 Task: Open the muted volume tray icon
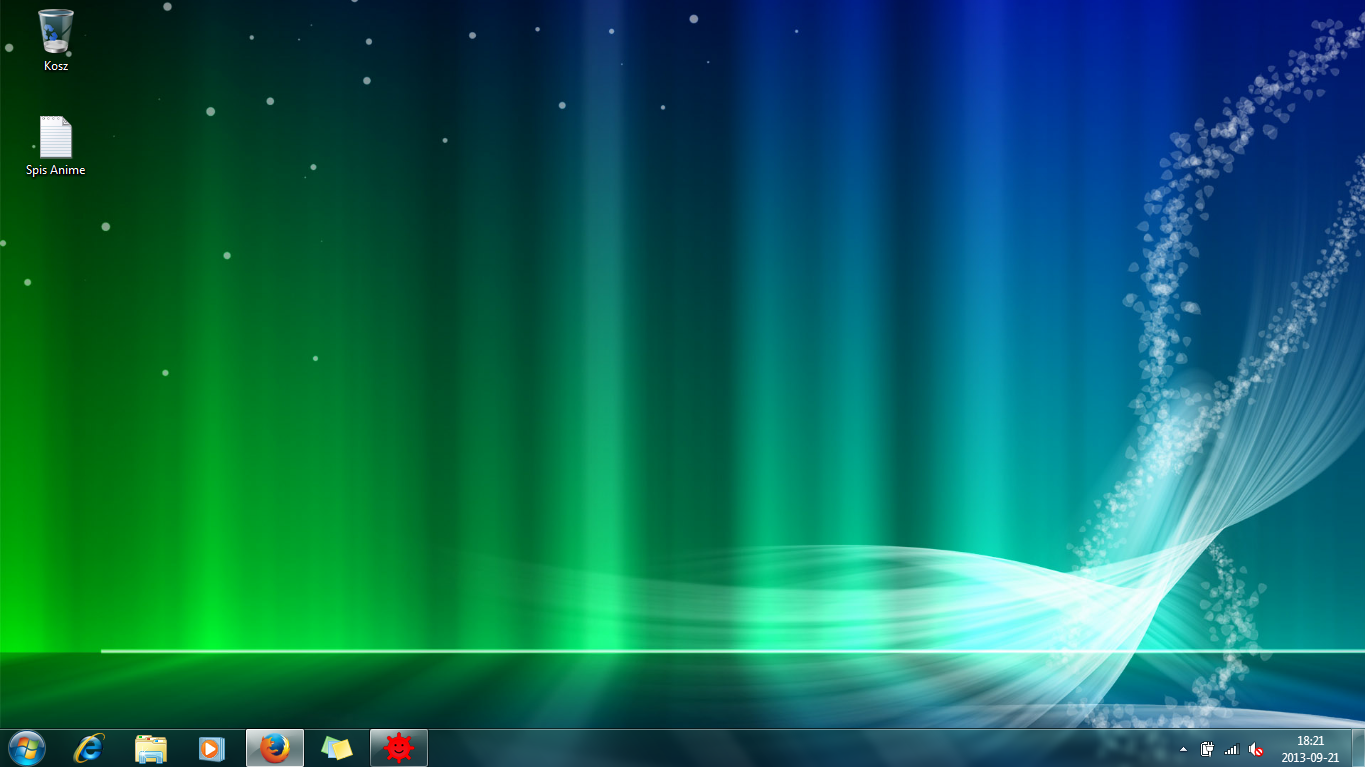point(1256,749)
